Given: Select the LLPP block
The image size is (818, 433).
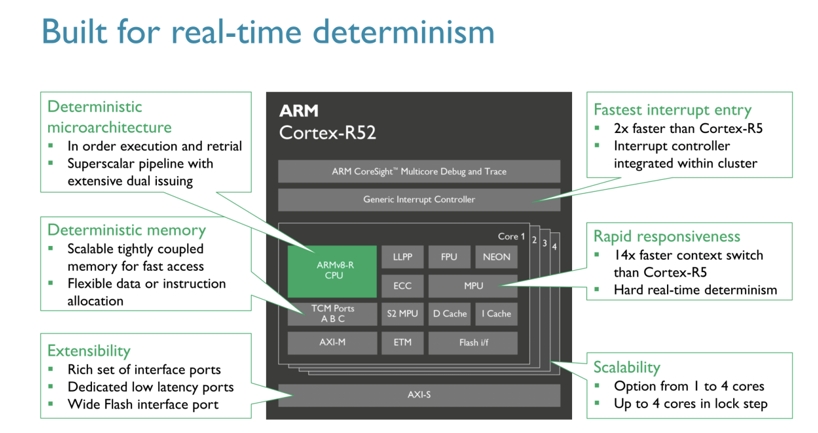Looking at the screenshot, I should [x=402, y=257].
